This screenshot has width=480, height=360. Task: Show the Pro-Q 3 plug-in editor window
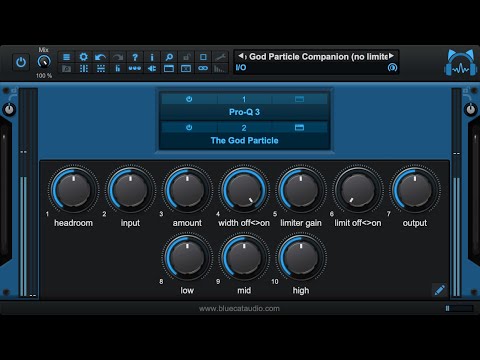(x=299, y=99)
